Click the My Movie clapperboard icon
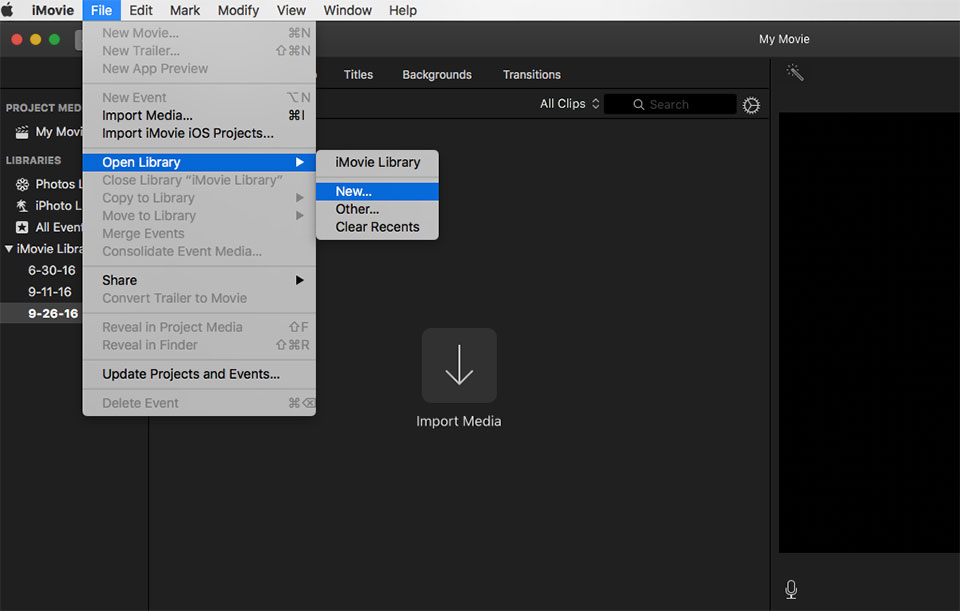The height and width of the screenshot is (611, 960). click(x=22, y=132)
